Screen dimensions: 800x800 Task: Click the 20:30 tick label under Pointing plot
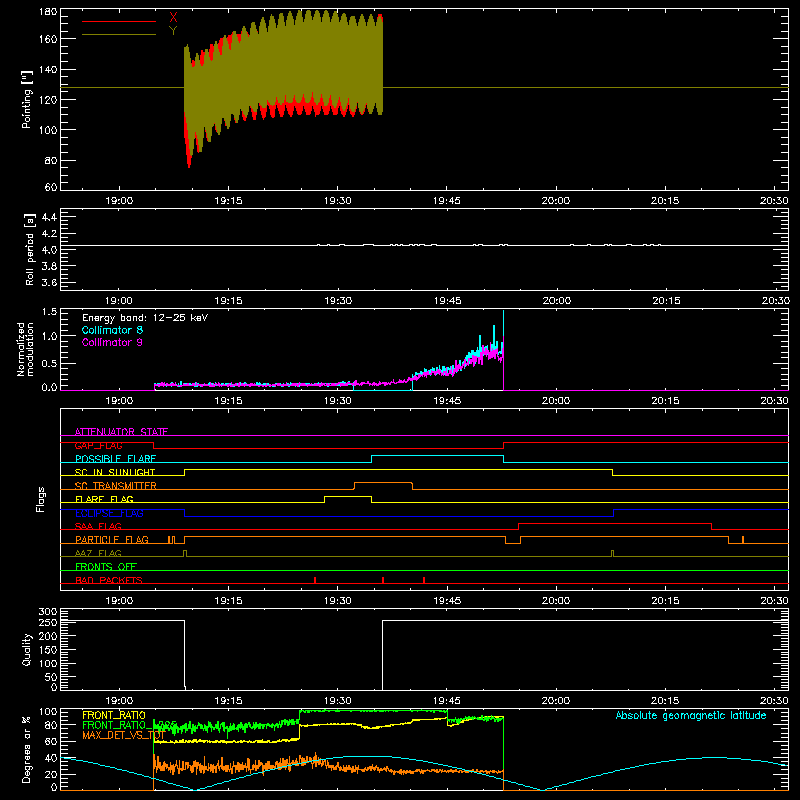774,201
